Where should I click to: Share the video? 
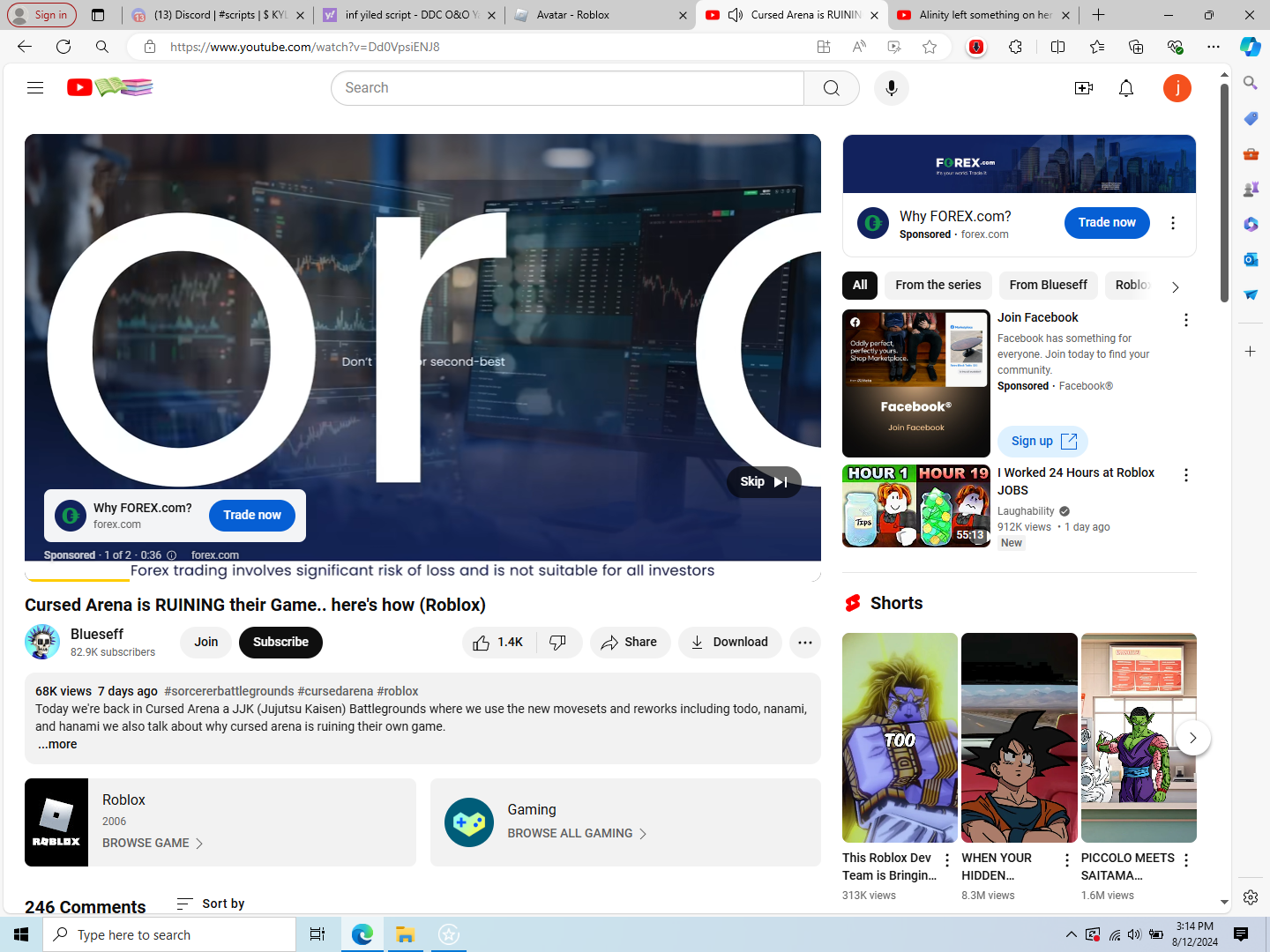pyautogui.click(x=630, y=643)
